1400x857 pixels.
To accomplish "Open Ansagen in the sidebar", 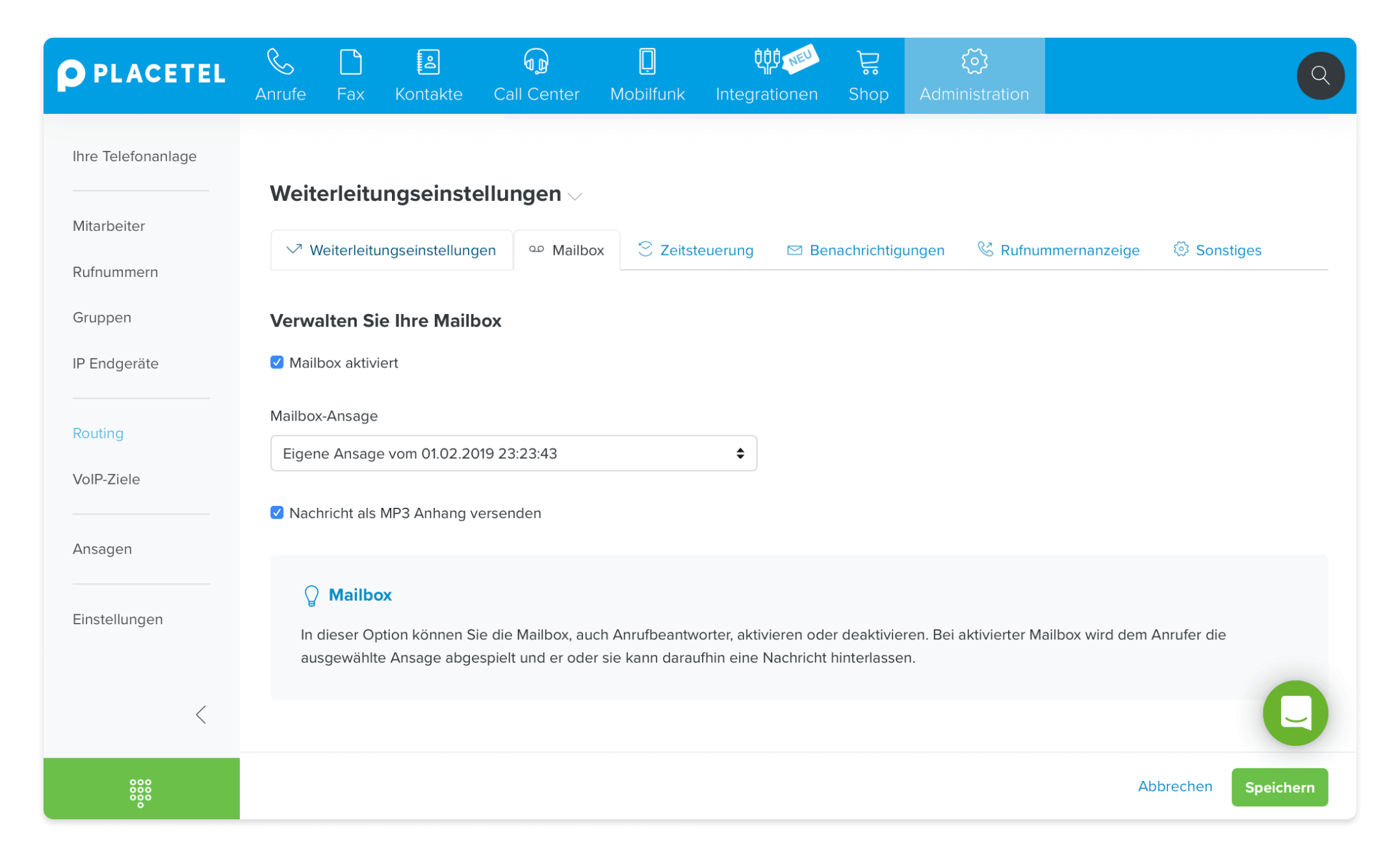I will [102, 549].
